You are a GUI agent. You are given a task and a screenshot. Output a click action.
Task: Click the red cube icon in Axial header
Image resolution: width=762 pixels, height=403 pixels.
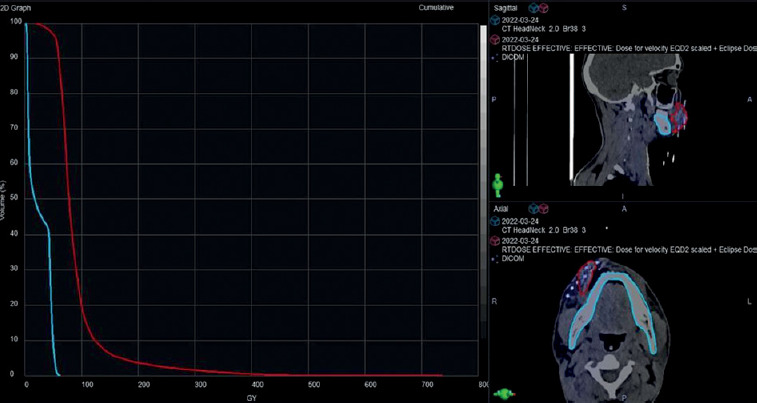(544, 209)
